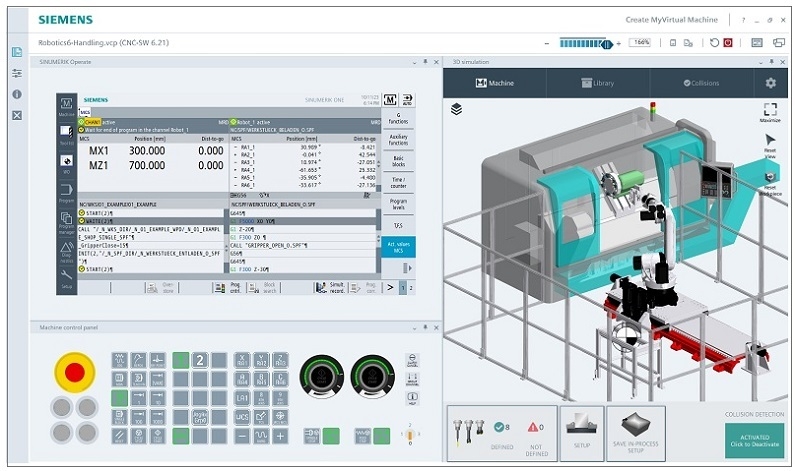The image size is (795, 471).
Task: Open Setup wrench icon in SINUMERIK sidebar
Action: [66, 278]
